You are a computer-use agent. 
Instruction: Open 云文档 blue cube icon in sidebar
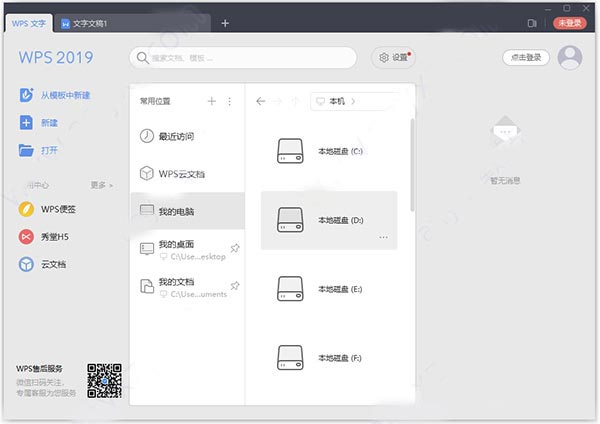[26, 264]
